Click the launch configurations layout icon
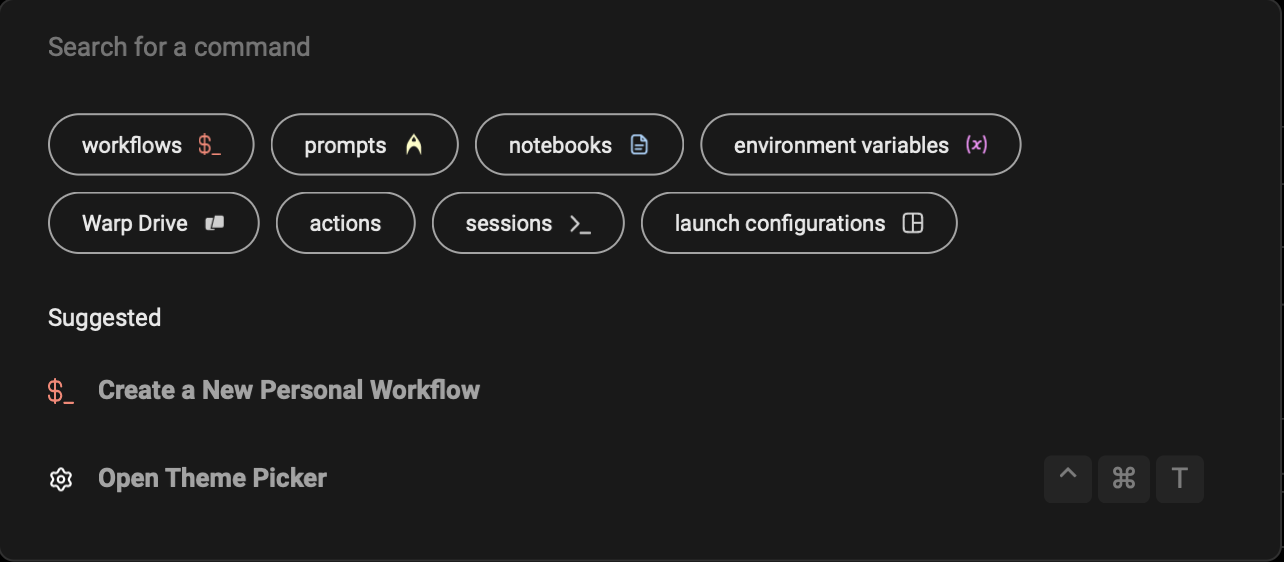Viewport: 1284px width, 562px height. point(912,223)
